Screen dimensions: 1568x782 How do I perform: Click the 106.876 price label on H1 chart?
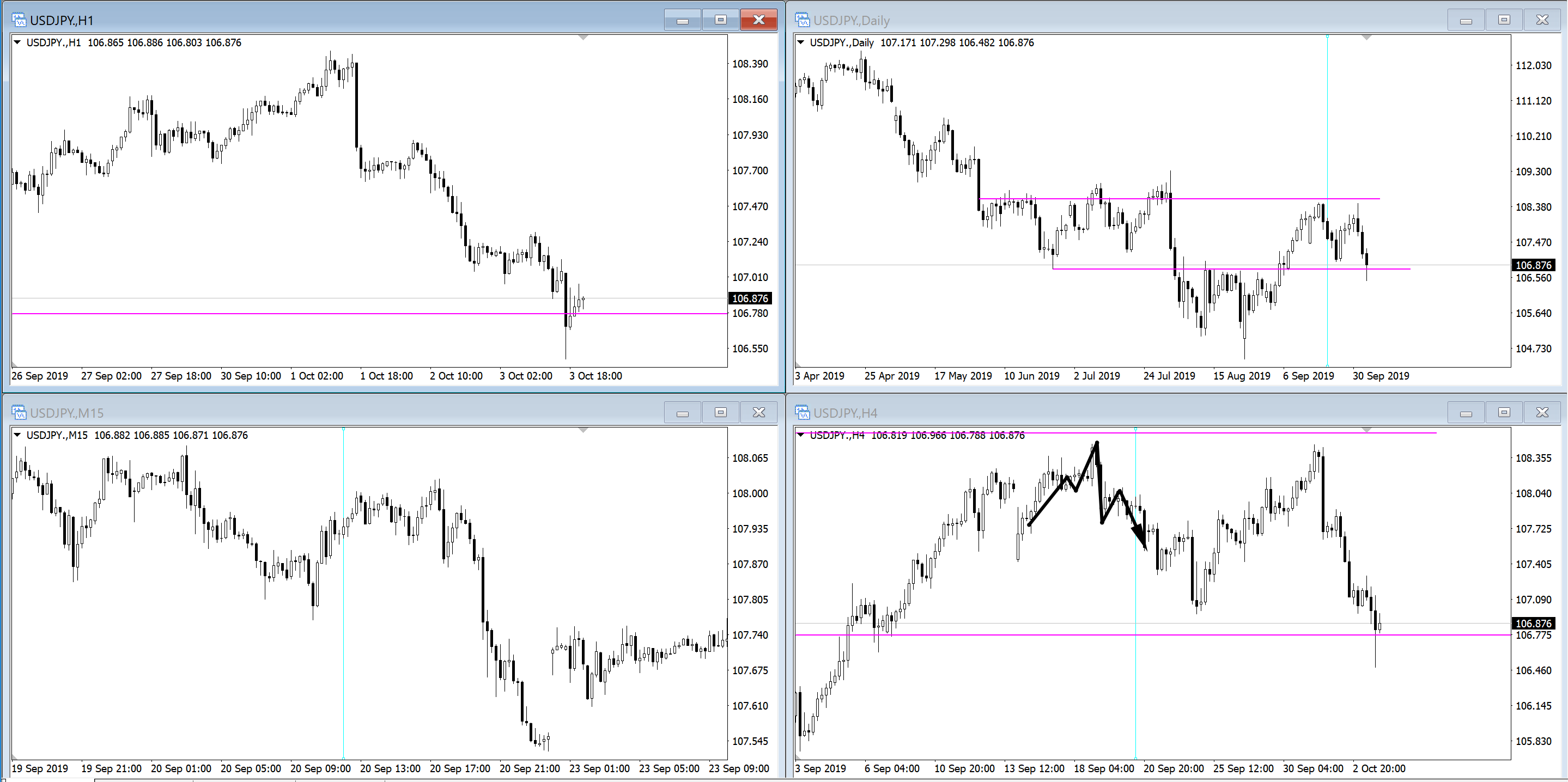click(x=750, y=298)
